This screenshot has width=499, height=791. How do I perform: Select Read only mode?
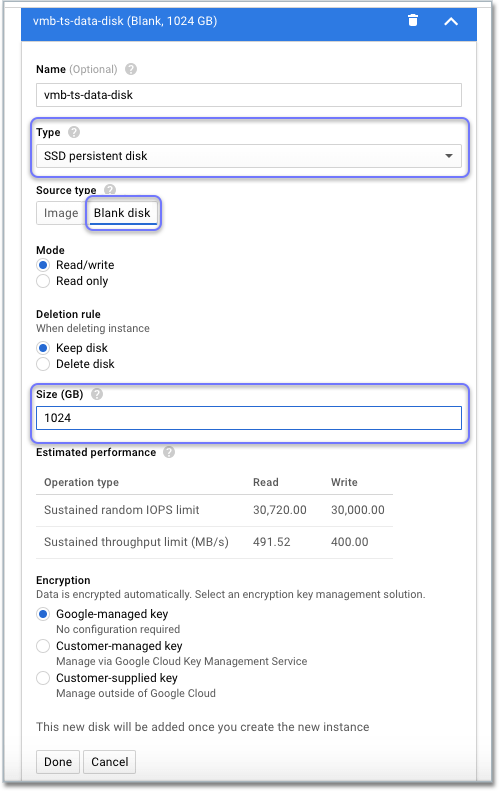[x=43, y=281]
